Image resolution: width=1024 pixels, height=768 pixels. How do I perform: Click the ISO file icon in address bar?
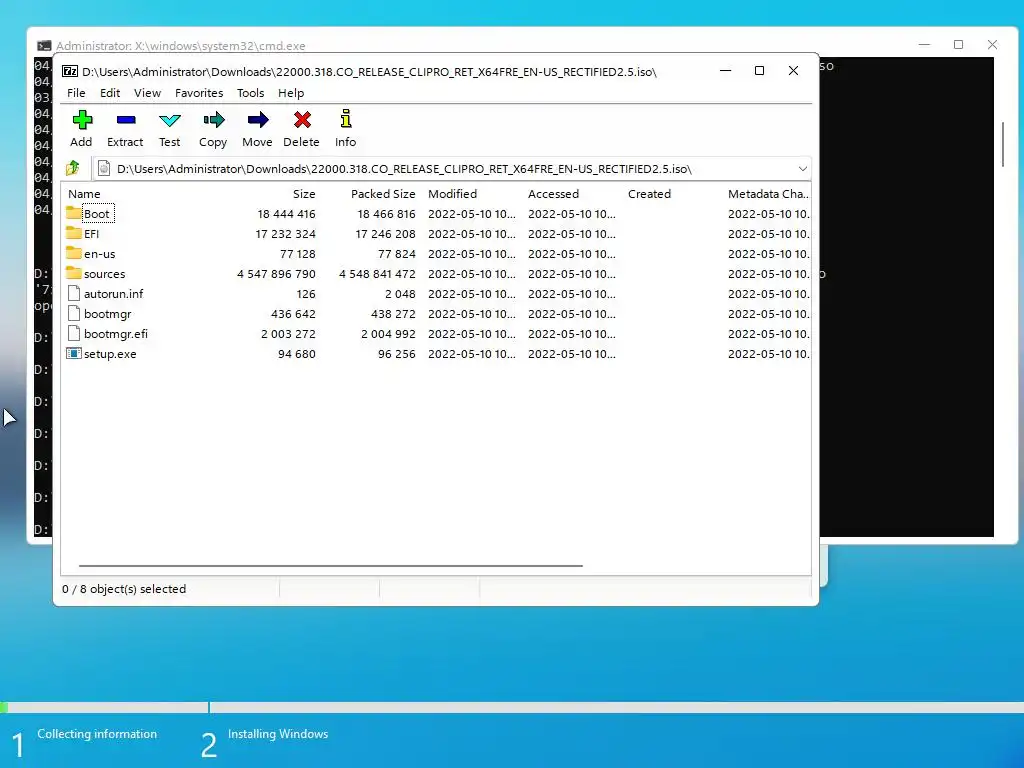pyautogui.click(x=104, y=168)
